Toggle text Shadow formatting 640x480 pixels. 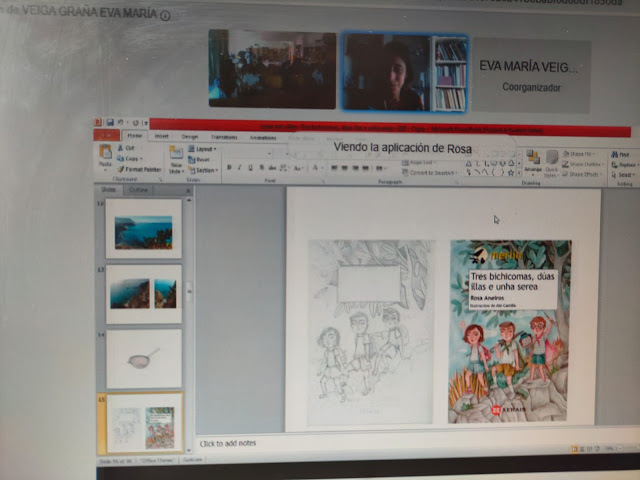click(x=261, y=168)
